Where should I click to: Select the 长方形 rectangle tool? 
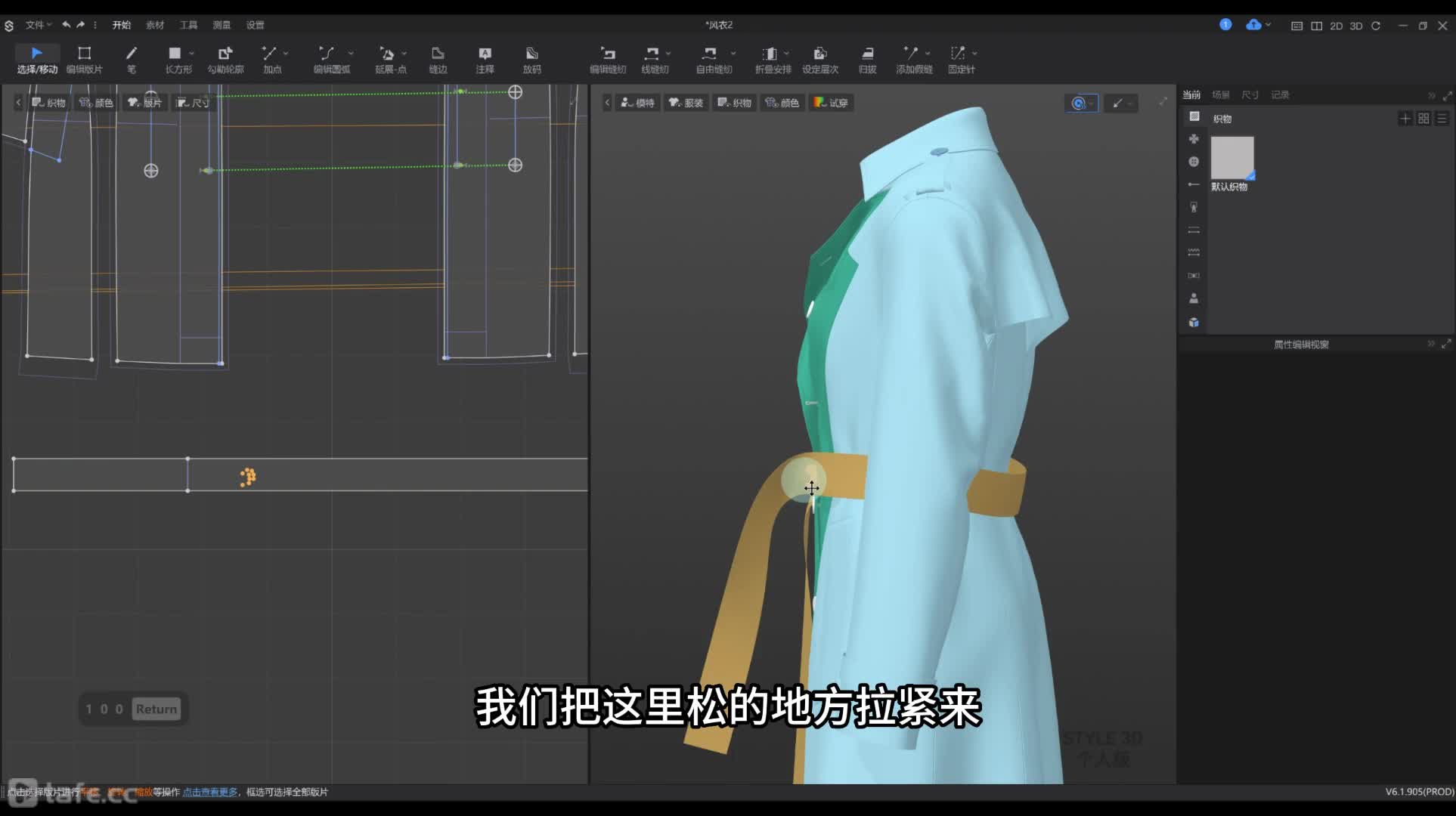(178, 60)
